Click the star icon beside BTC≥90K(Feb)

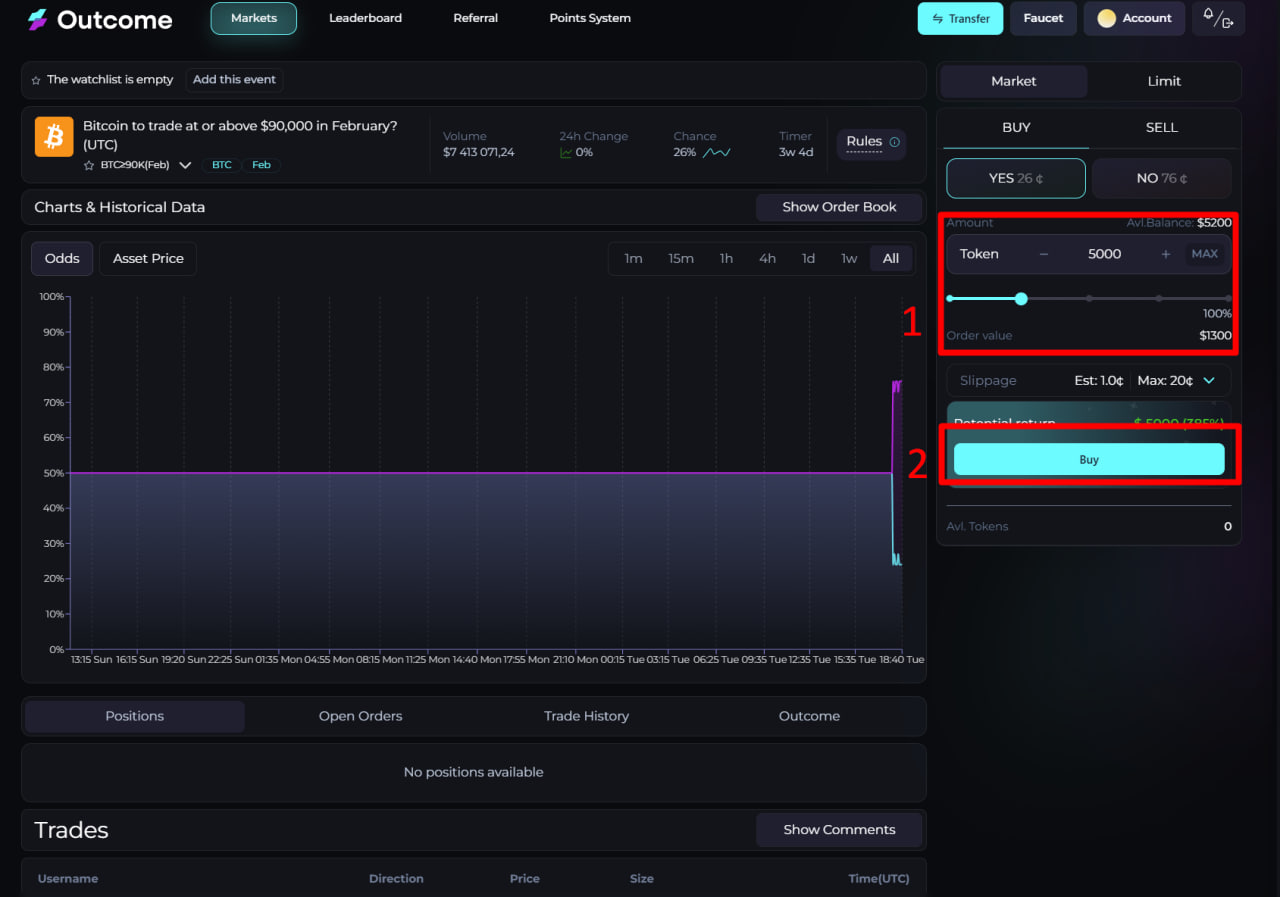(x=89, y=165)
